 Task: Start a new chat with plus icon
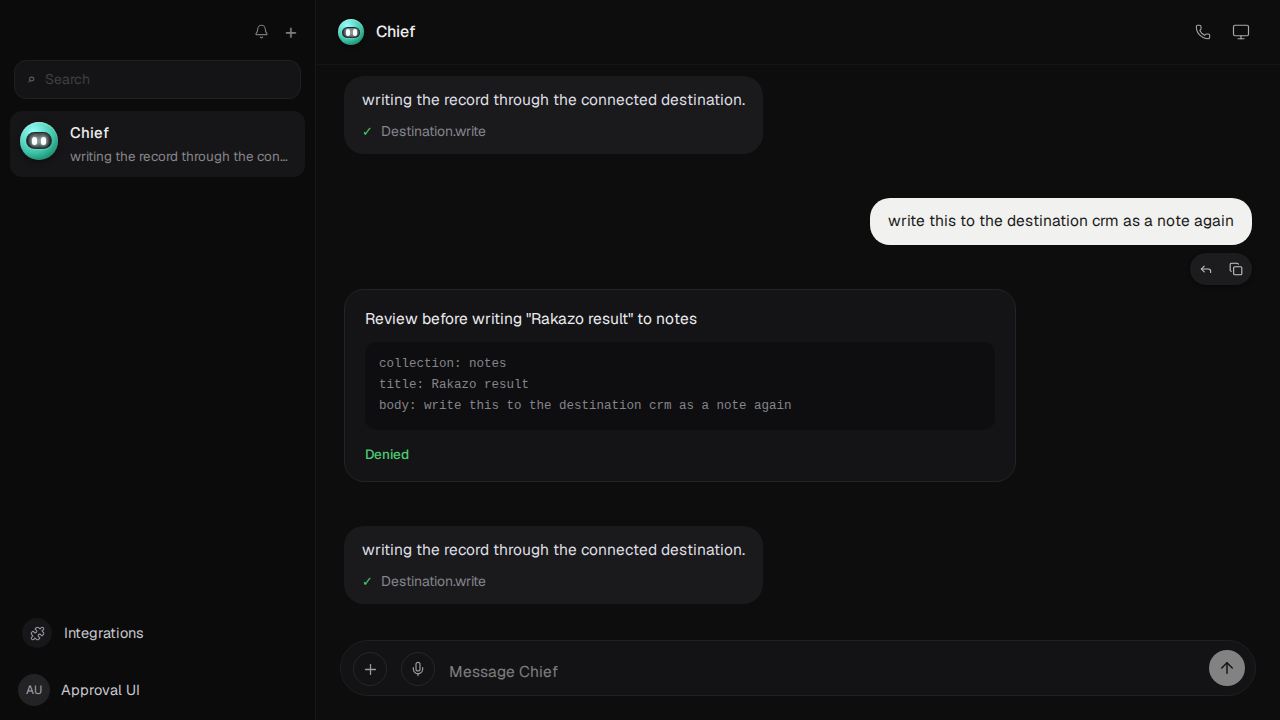point(291,32)
